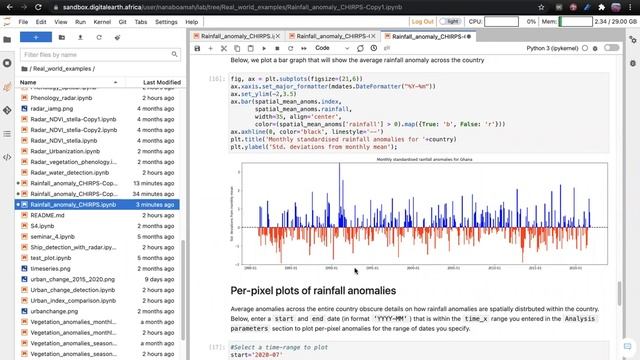Select Rainfall_anomaly_CHIRPS.ipynb in file list
640x360 pixels.
pos(97,204)
